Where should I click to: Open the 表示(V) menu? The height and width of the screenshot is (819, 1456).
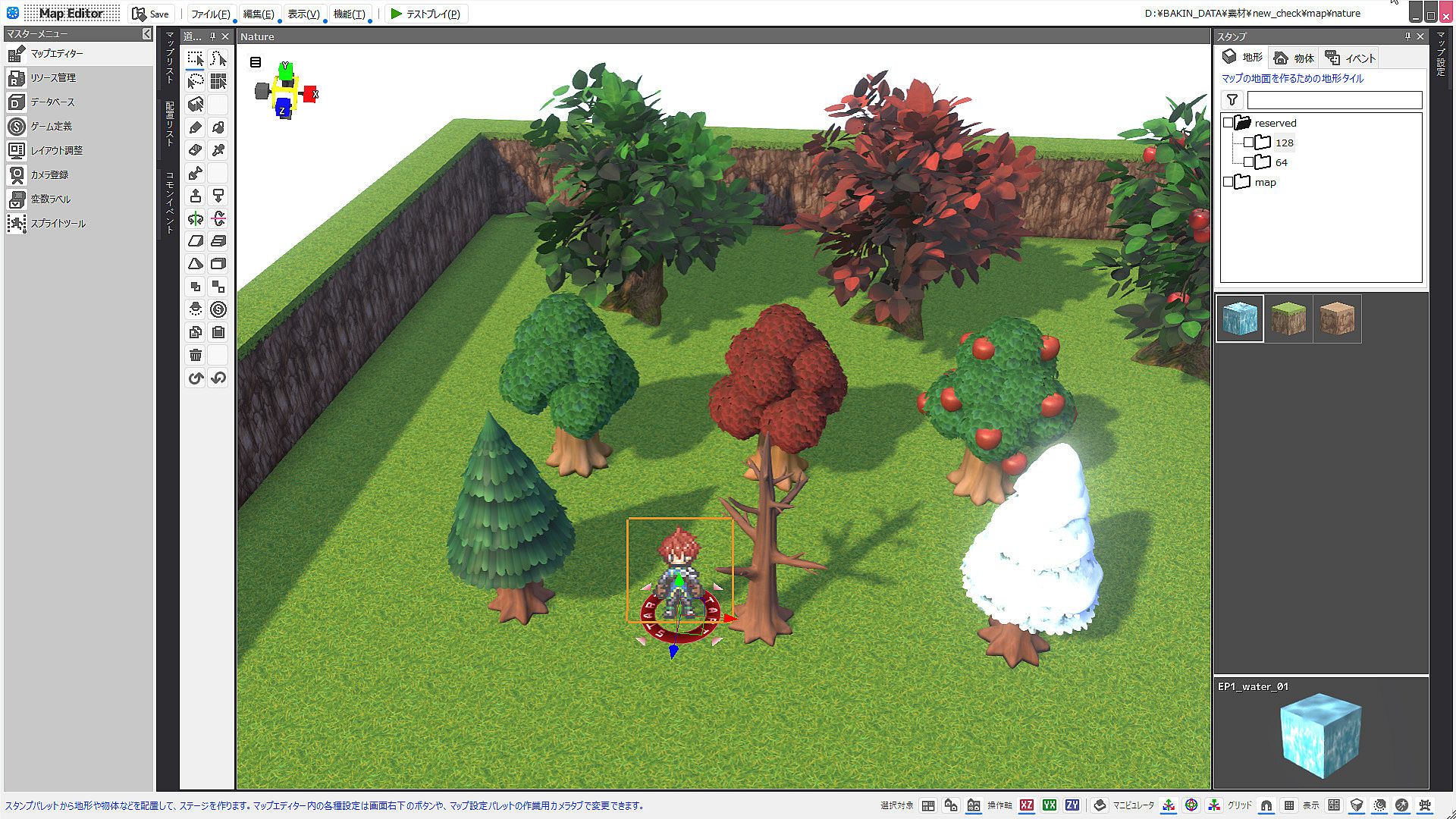coord(303,14)
